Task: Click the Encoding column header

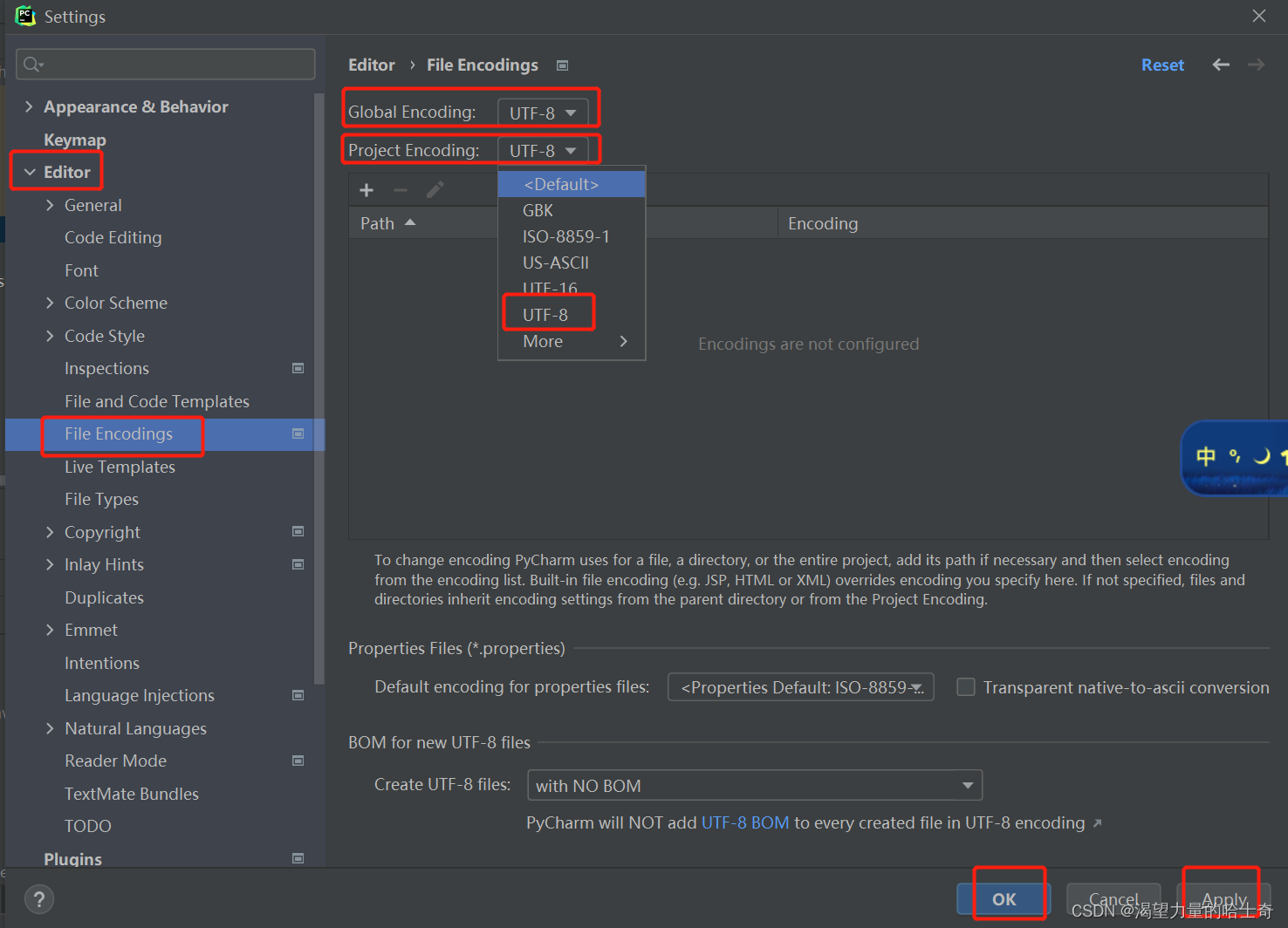Action: [1023, 223]
